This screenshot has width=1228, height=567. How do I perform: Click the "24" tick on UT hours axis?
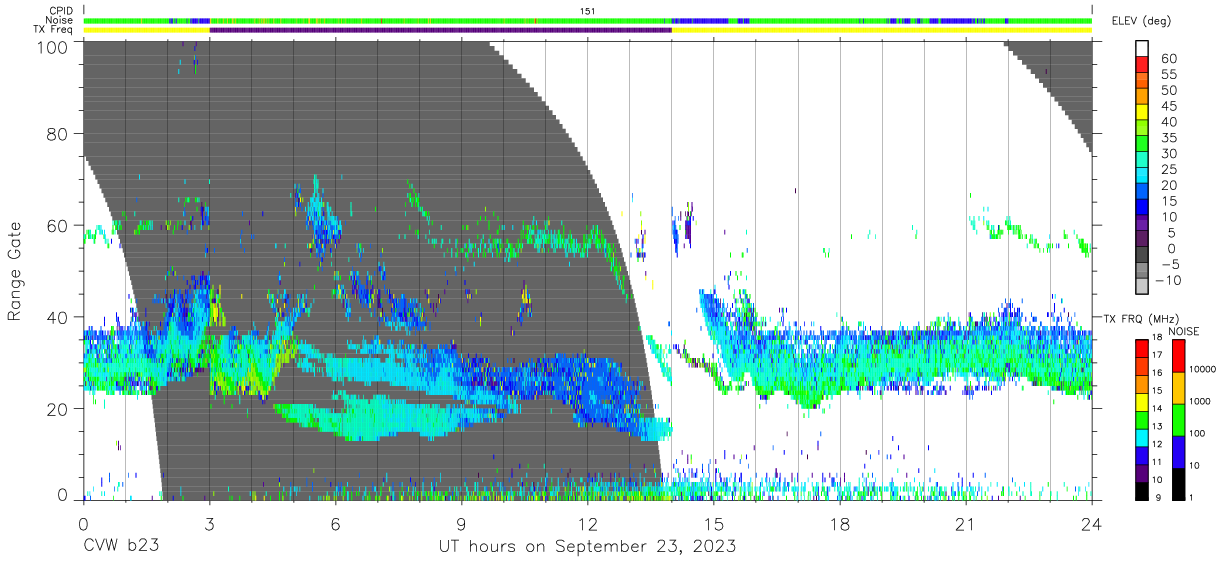(1092, 523)
